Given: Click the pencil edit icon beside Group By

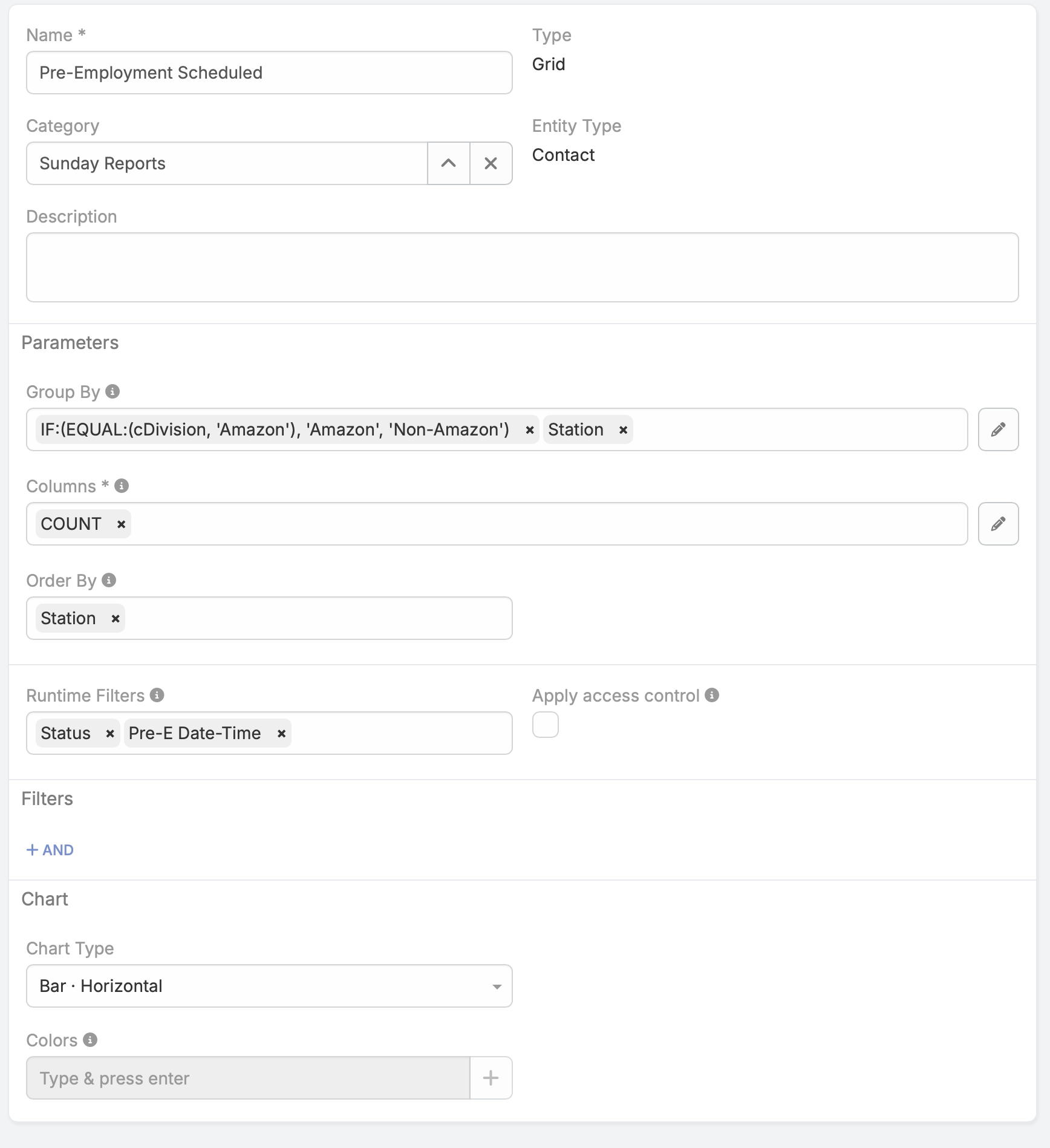Looking at the screenshot, I should click(998, 429).
